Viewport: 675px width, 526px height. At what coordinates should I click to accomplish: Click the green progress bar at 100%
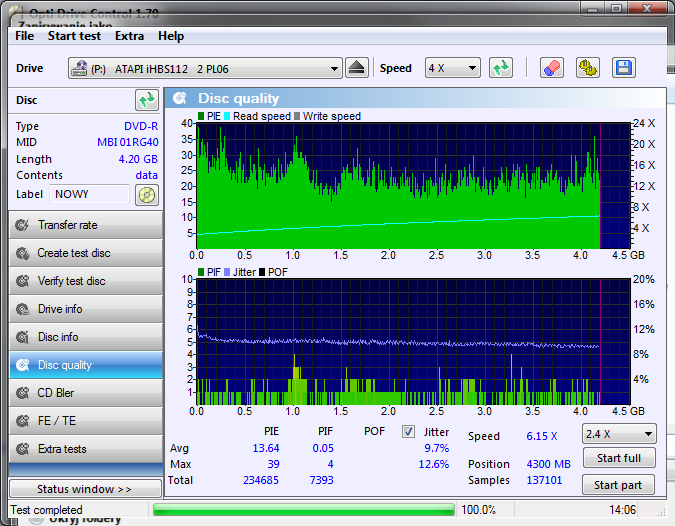pyautogui.click(x=303, y=510)
